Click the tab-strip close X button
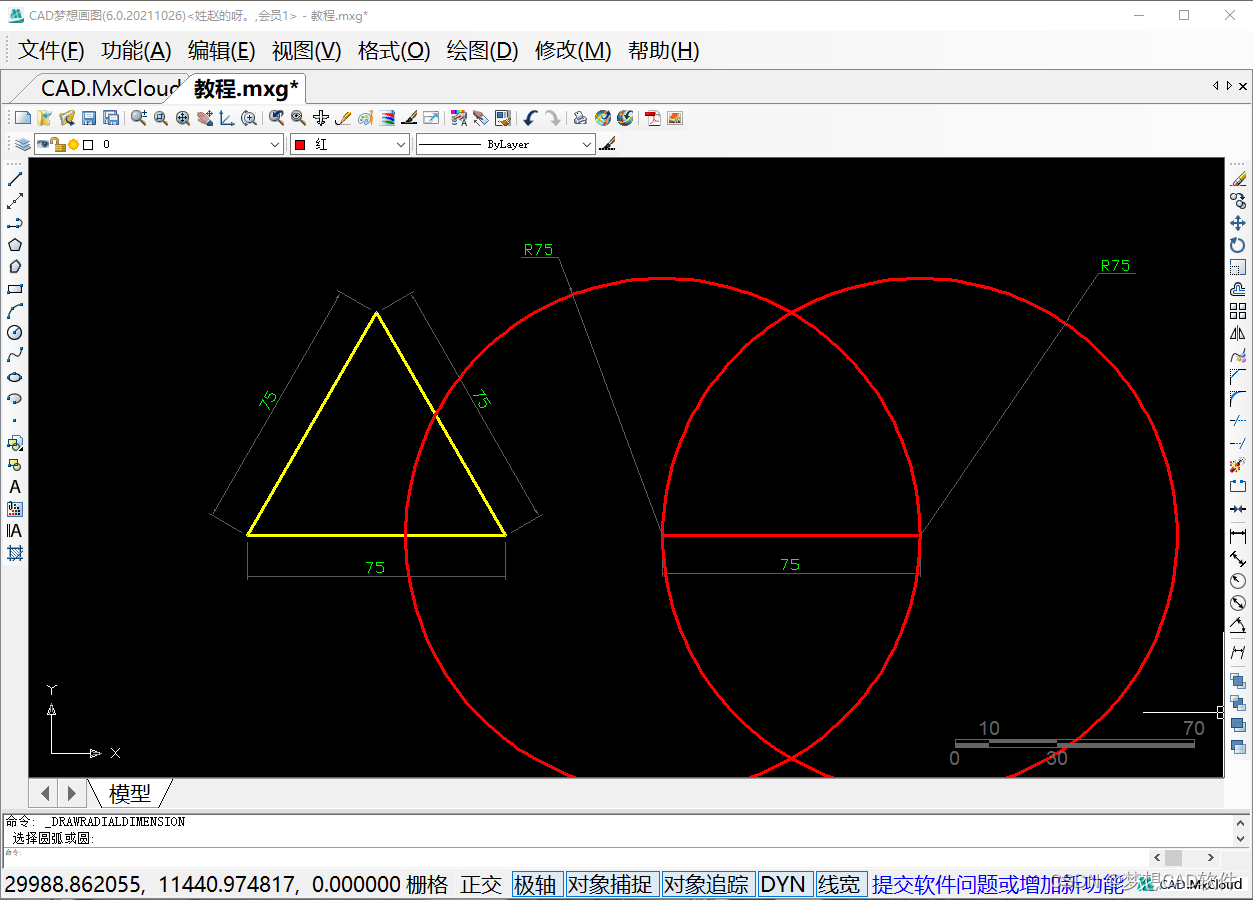The height and width of the screenshot is (900, 1253). (1242, 86)
